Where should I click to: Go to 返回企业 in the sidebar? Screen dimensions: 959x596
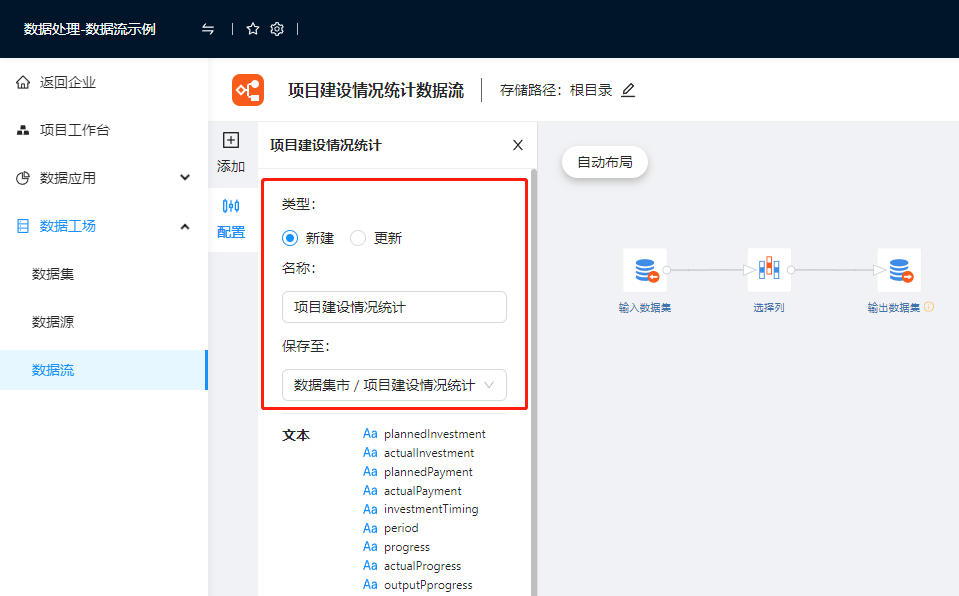68,82
